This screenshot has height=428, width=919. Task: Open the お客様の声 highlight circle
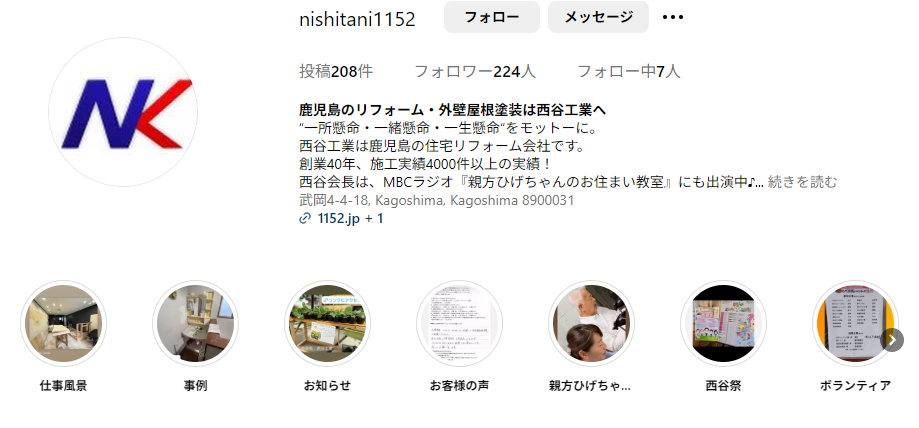459,323
